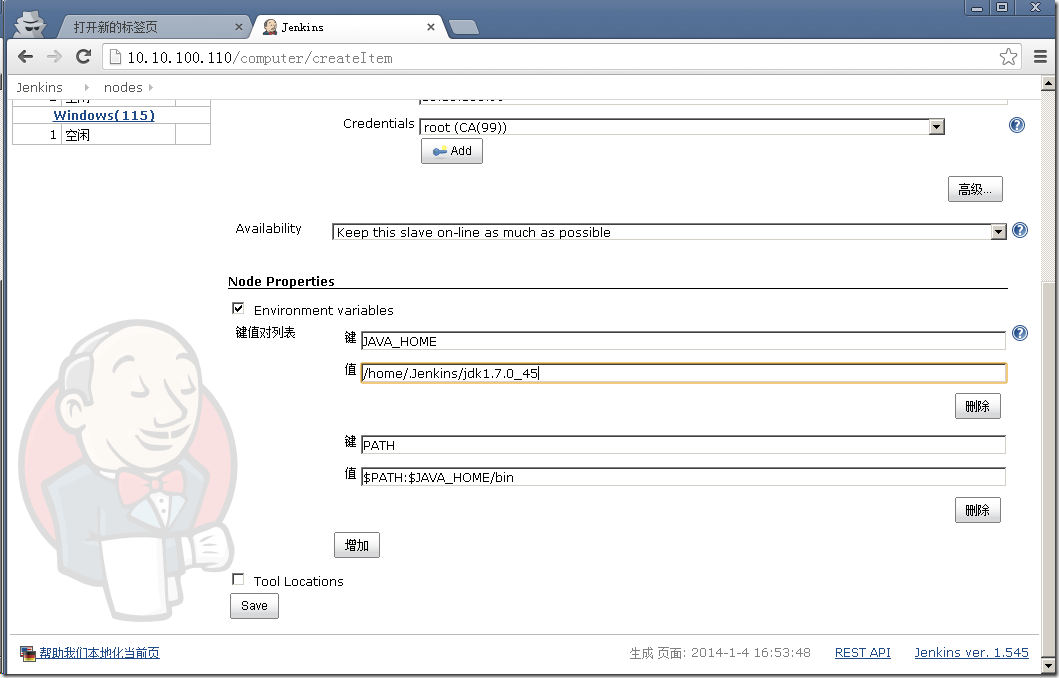Click the browser address bar
This screenshot has width=1059, height=678.
pyautogui.click(x=561, y=57)
